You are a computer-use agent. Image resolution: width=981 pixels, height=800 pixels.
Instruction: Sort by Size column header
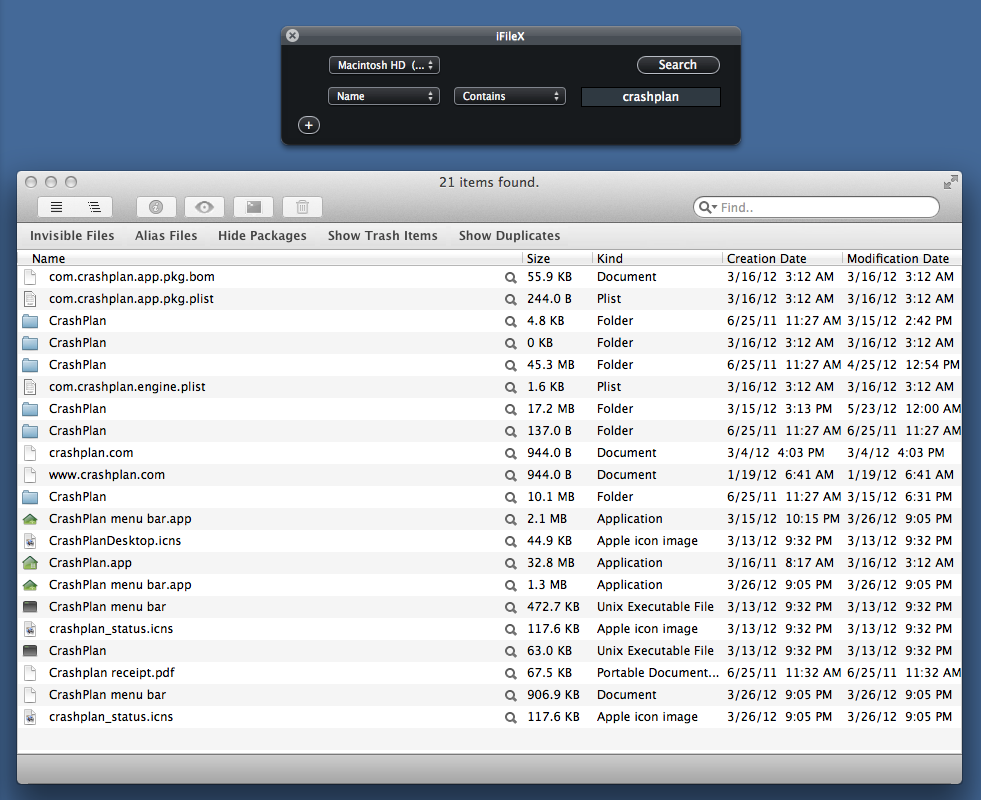click(557, 258)
